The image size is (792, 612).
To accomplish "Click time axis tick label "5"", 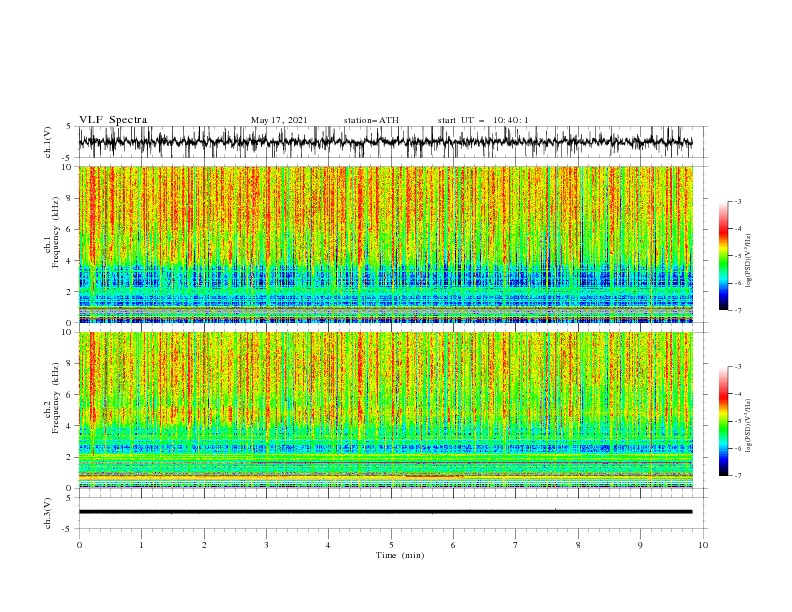I will (391, 545).
